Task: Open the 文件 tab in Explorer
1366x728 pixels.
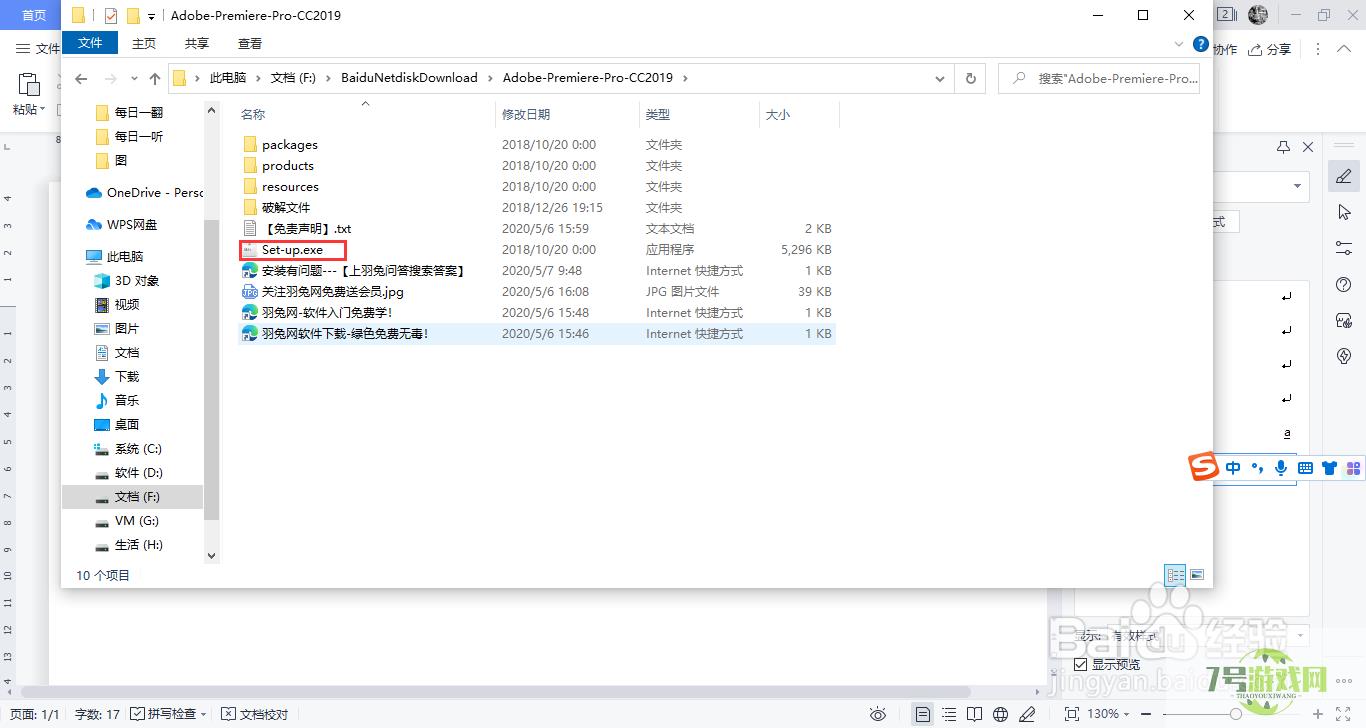Action: (x=90, y=43)
